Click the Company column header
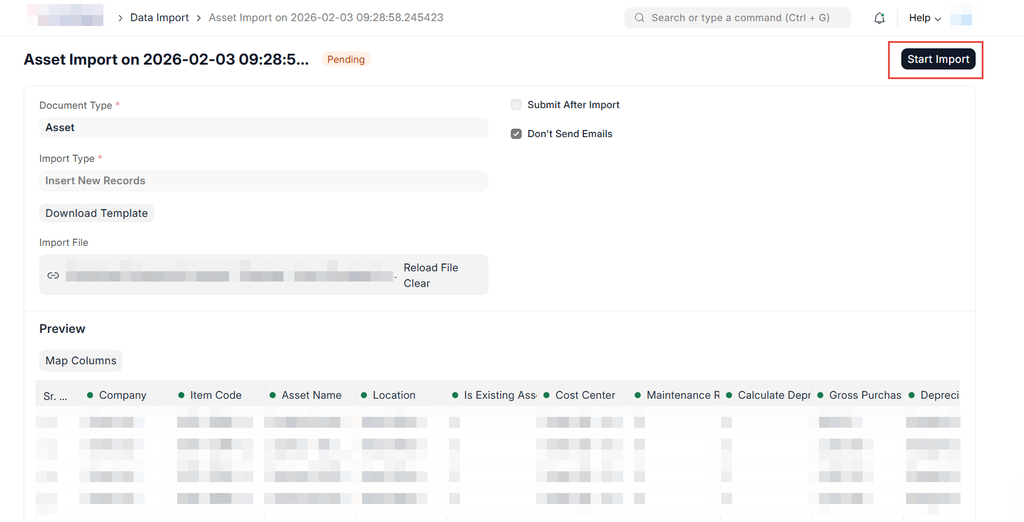Viewport: 1024px width, 522px height. [123, 396]
